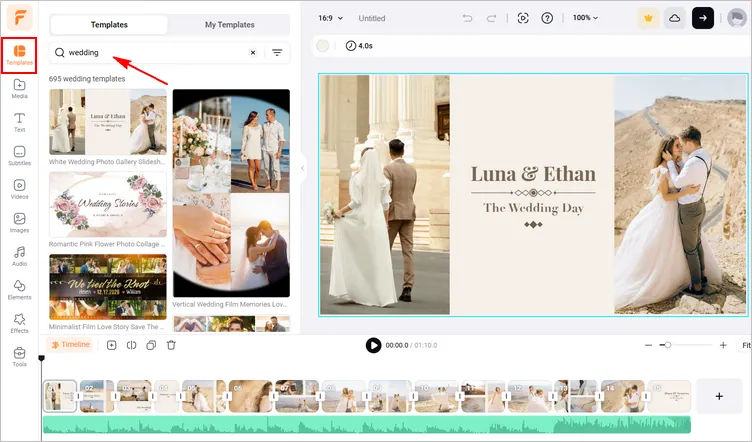The width and height of the screenshot is (752, 442).
Task: Click the Fit timeline button
Action: (x=745, y=345)
